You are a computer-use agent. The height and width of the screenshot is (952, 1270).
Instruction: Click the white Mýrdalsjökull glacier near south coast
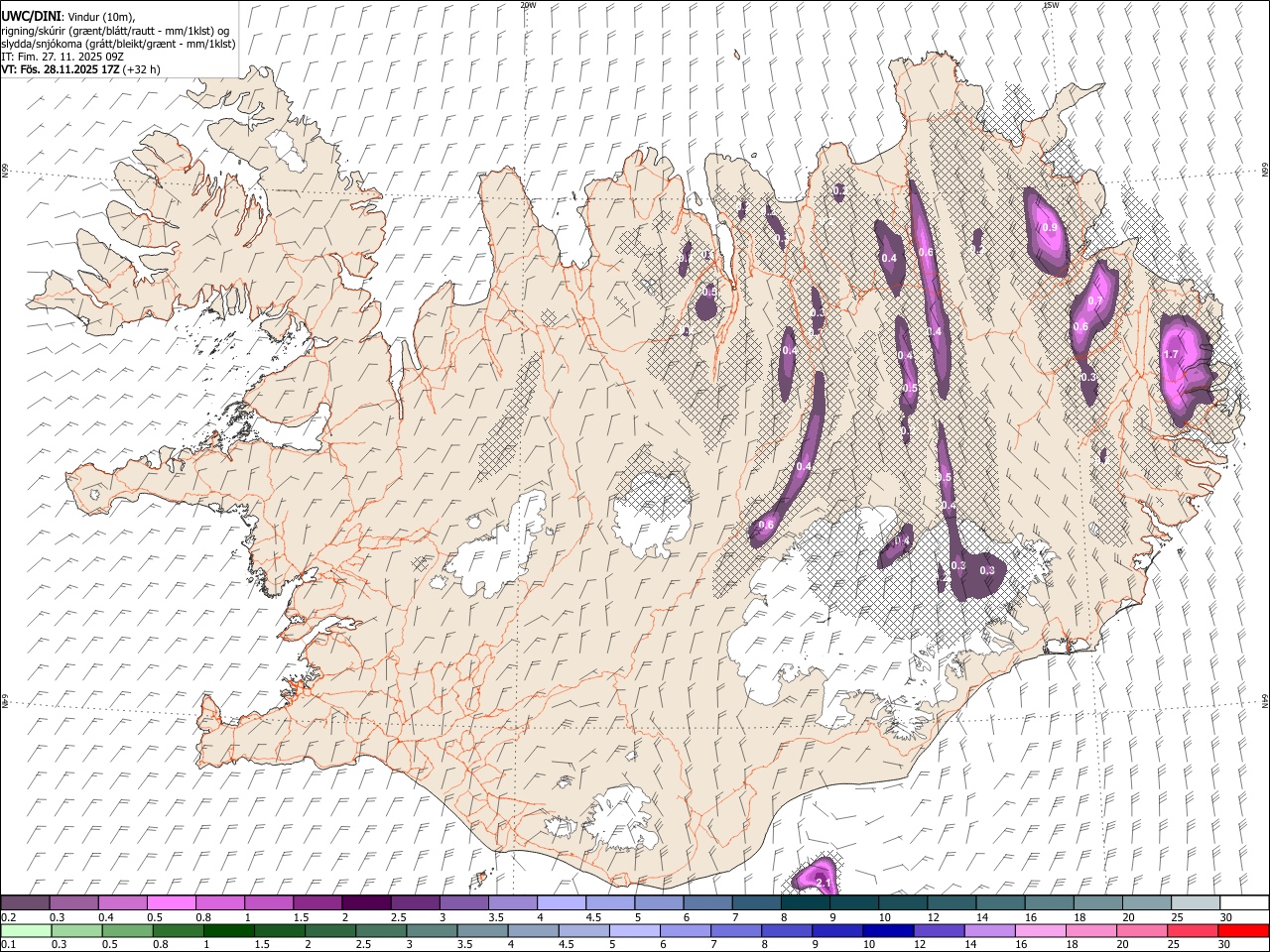click(x=622, y=818)
